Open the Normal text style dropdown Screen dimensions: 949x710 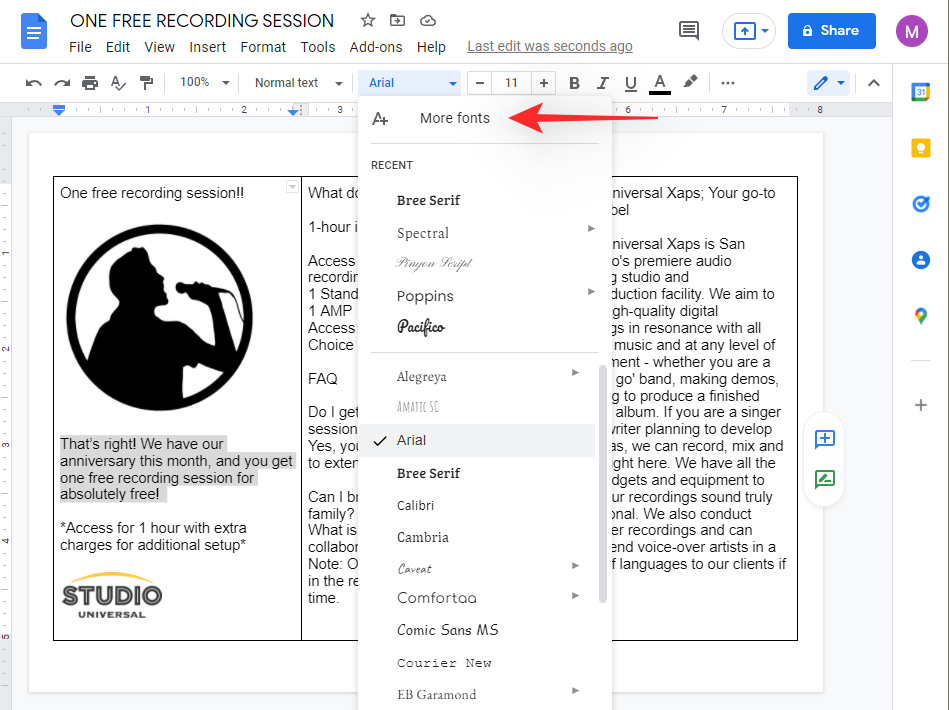pos(297,83)
